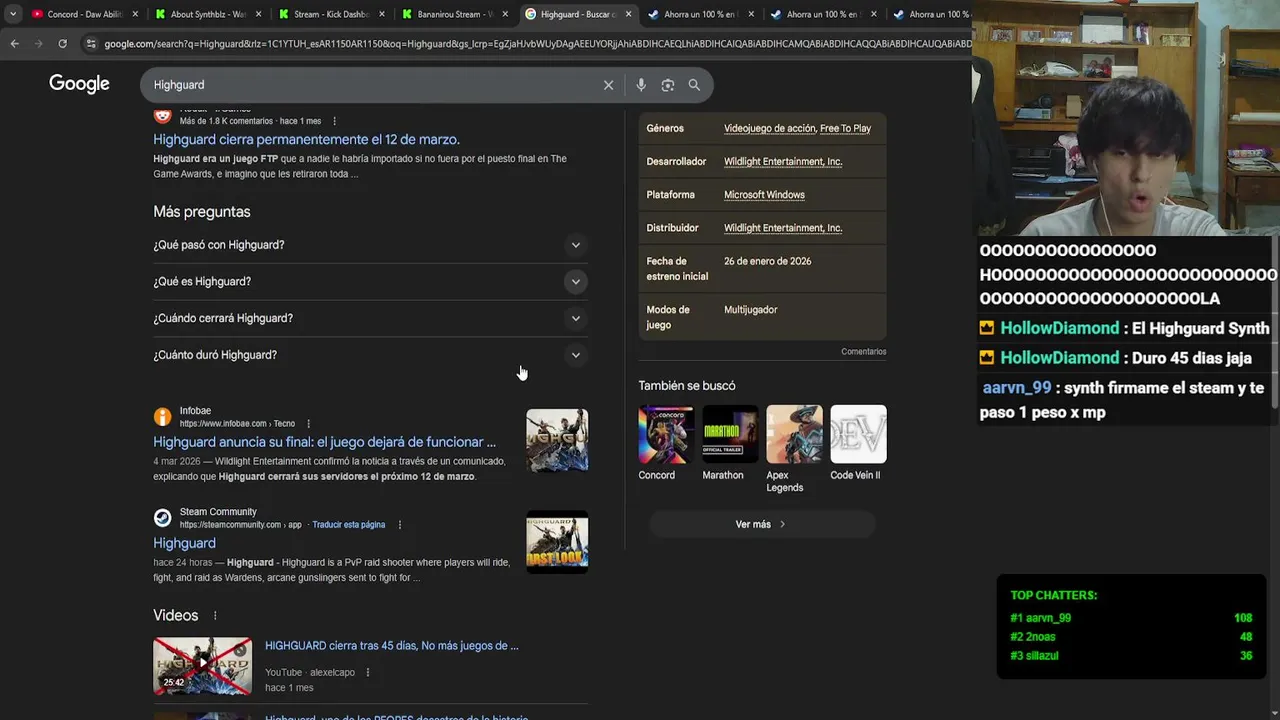1280x720 pixels.
Task: Open the tab search dropdown arrow
Action: point(13,14)
